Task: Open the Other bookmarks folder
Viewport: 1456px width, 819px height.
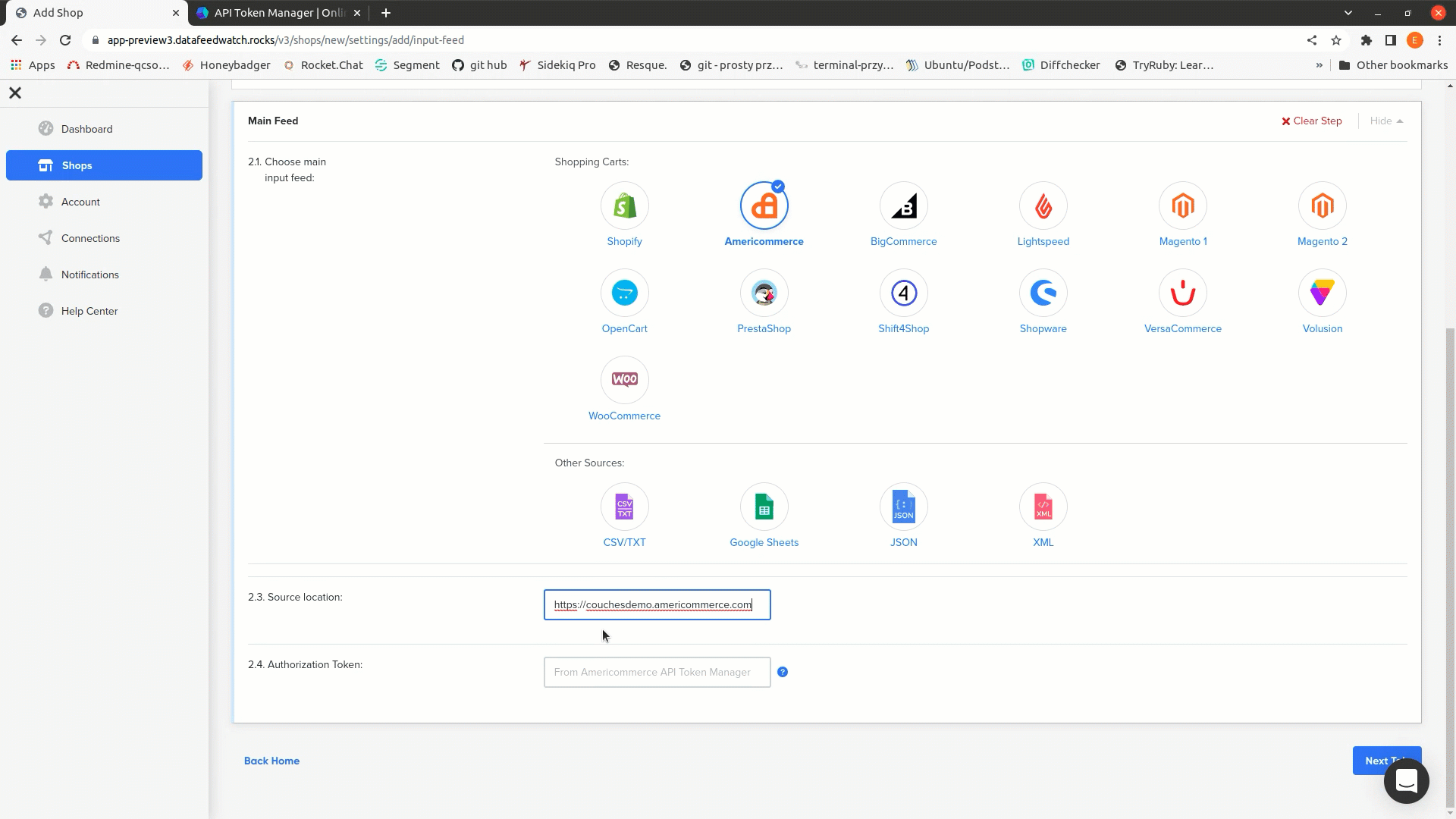Action: coord(1393,65)
